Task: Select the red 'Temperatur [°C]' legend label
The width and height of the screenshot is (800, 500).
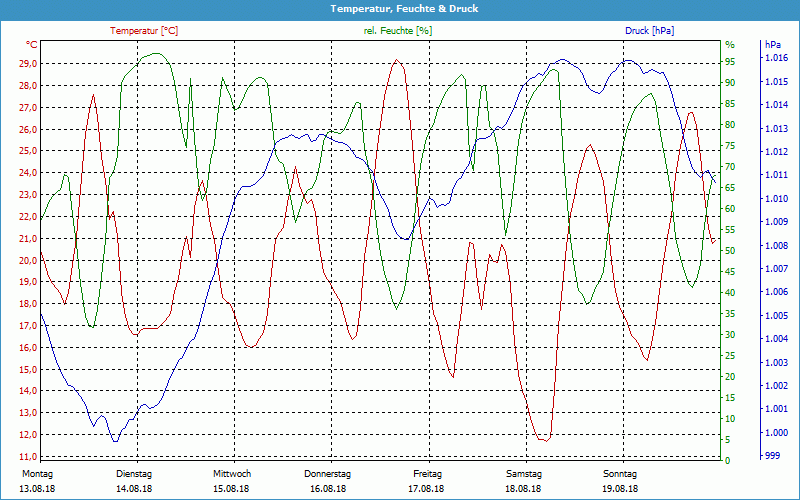Action: click(x=144, y=31)
